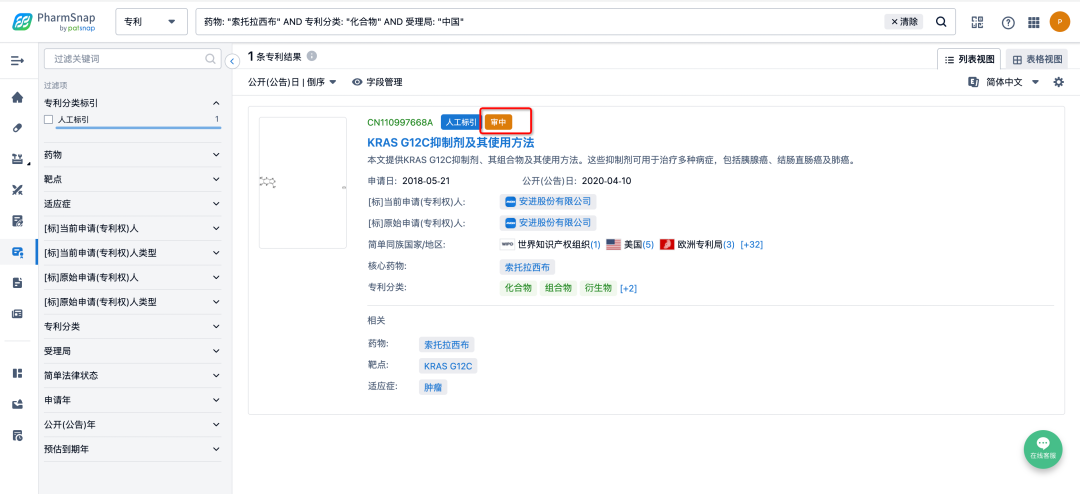Open settings gear at top right of results
Screen dimensions: 1080x494
coord(1059,82)
